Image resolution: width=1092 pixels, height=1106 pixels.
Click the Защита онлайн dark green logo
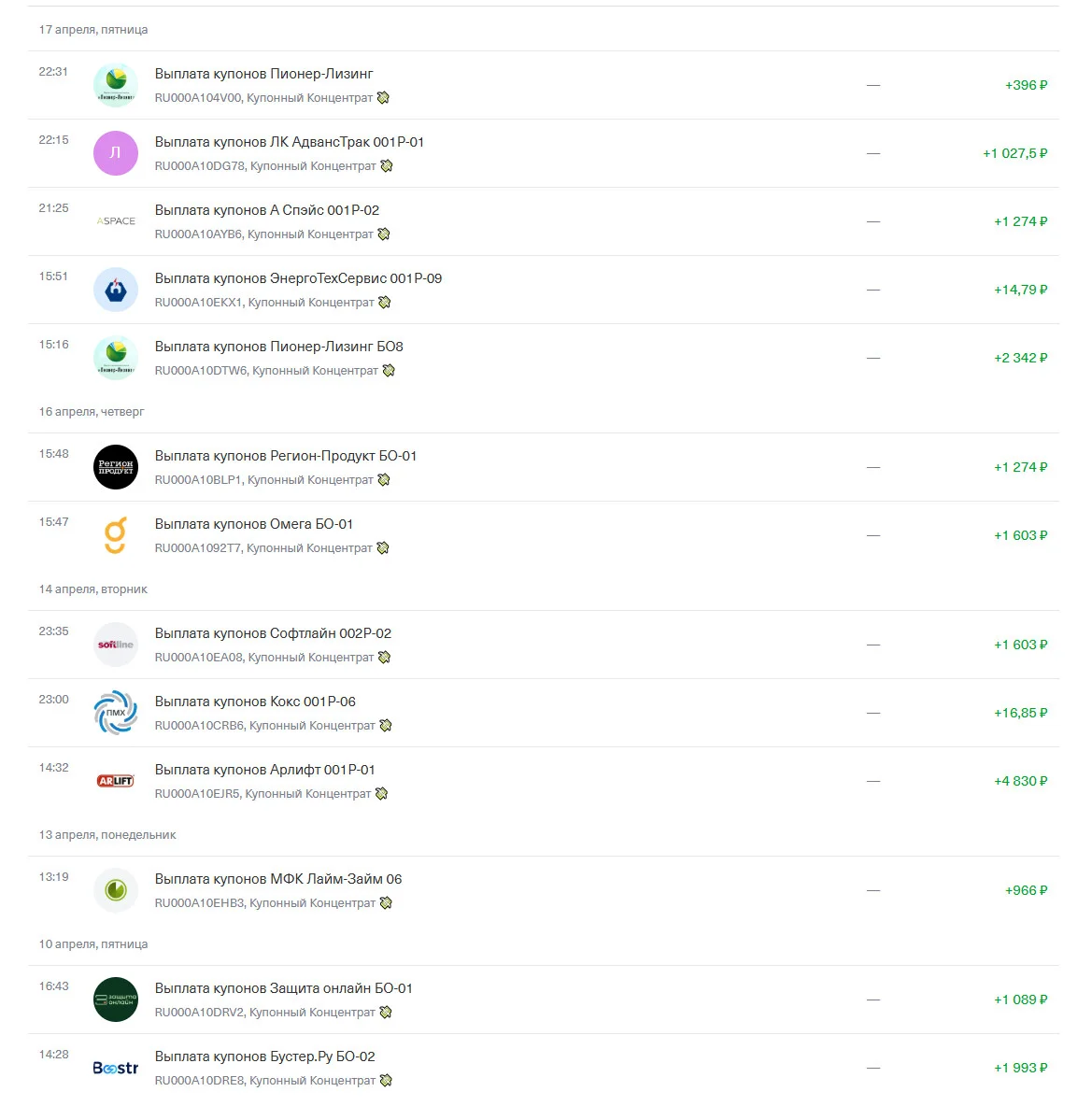click(116, 1000)
